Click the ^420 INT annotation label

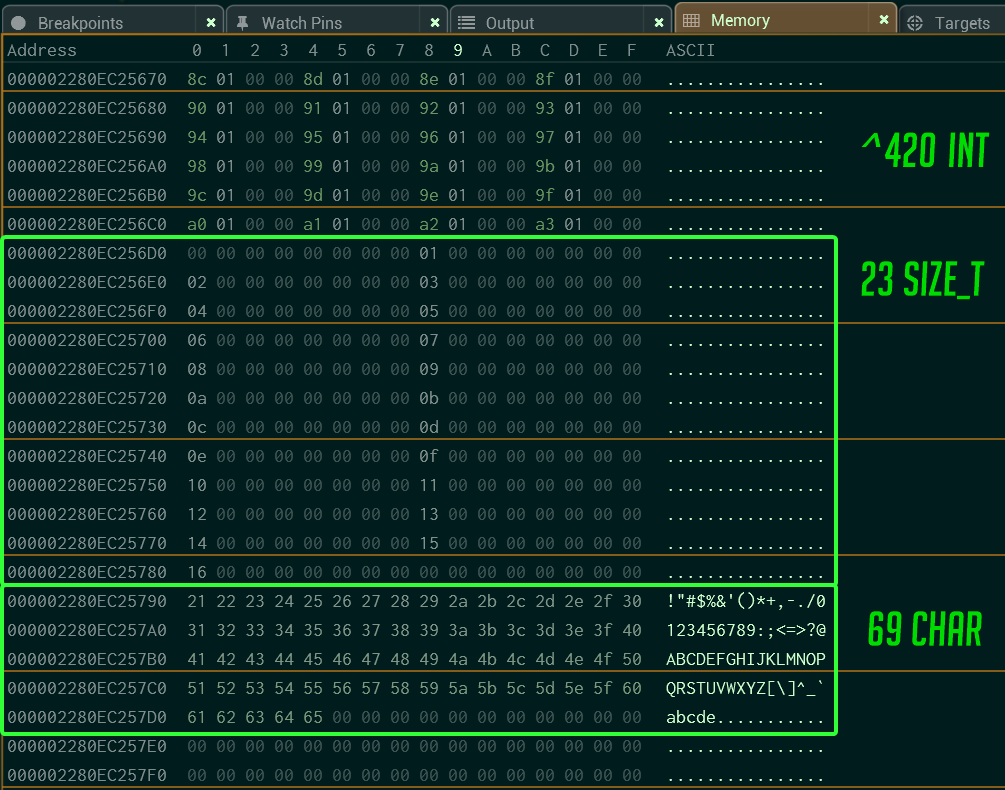[924, 151]
